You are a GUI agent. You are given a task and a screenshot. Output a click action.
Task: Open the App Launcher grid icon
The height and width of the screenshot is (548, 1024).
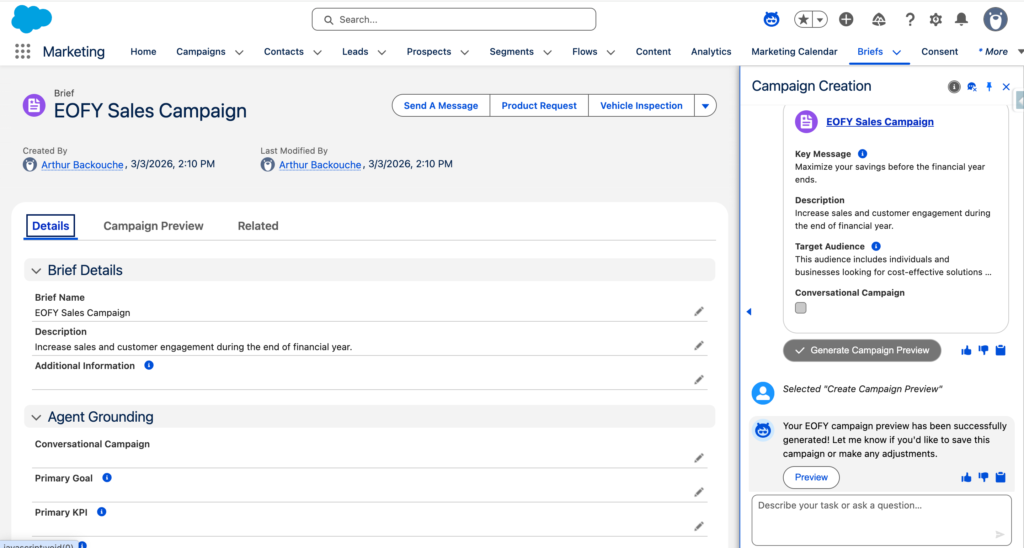click(x=22, y=52)
